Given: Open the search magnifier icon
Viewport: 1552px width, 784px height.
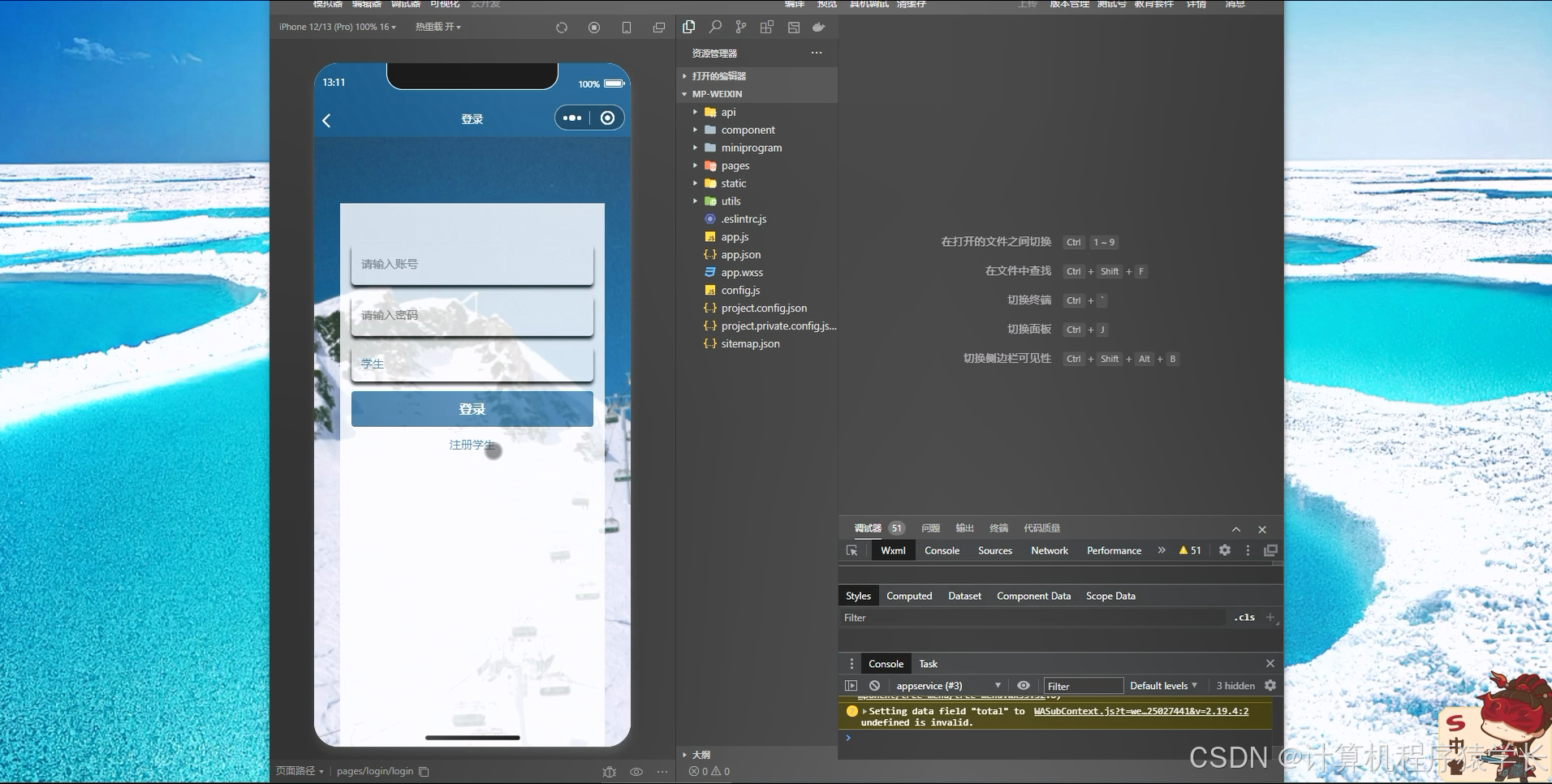Looking at the screenshot, I should pyautogui.click(x=715, y=27).
